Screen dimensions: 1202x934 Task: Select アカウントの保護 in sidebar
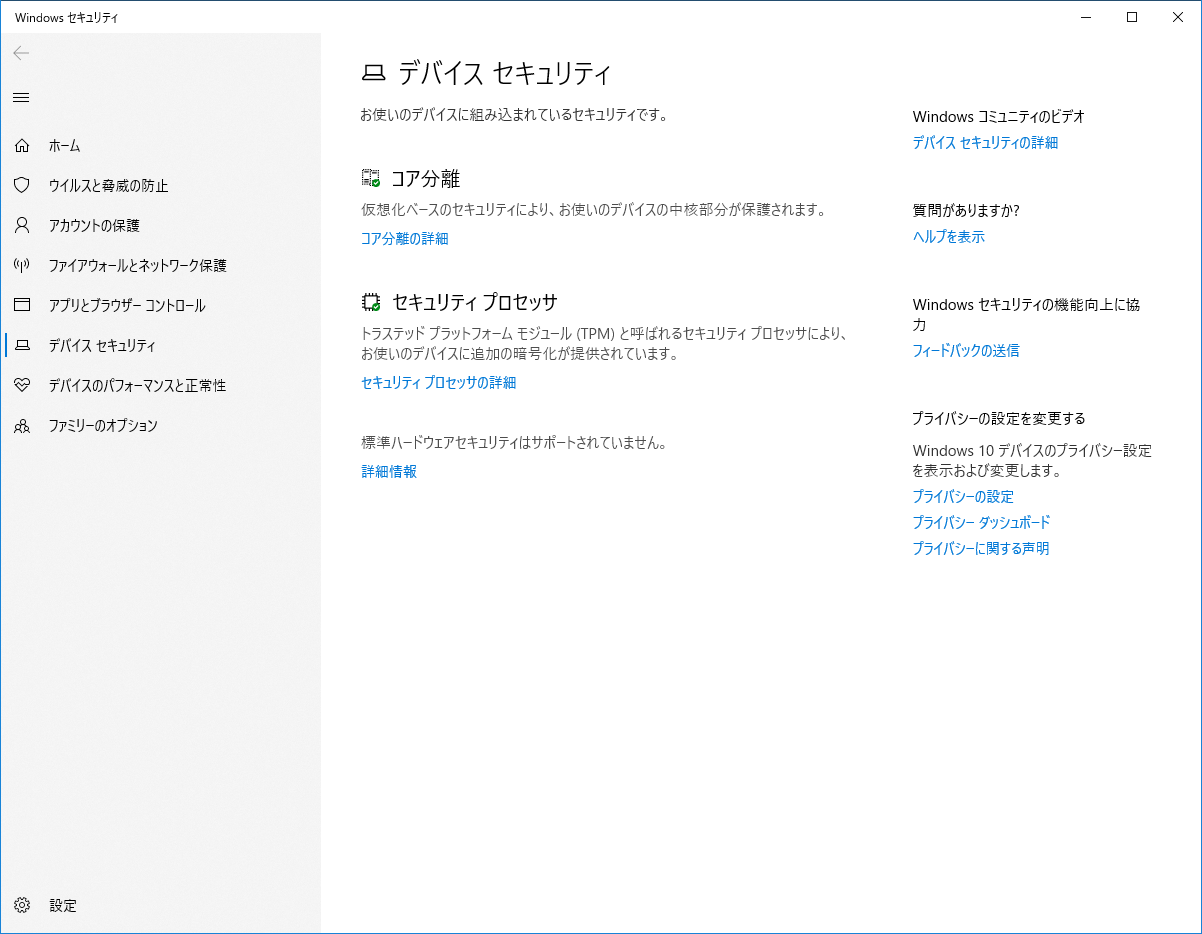click(94, 226)
